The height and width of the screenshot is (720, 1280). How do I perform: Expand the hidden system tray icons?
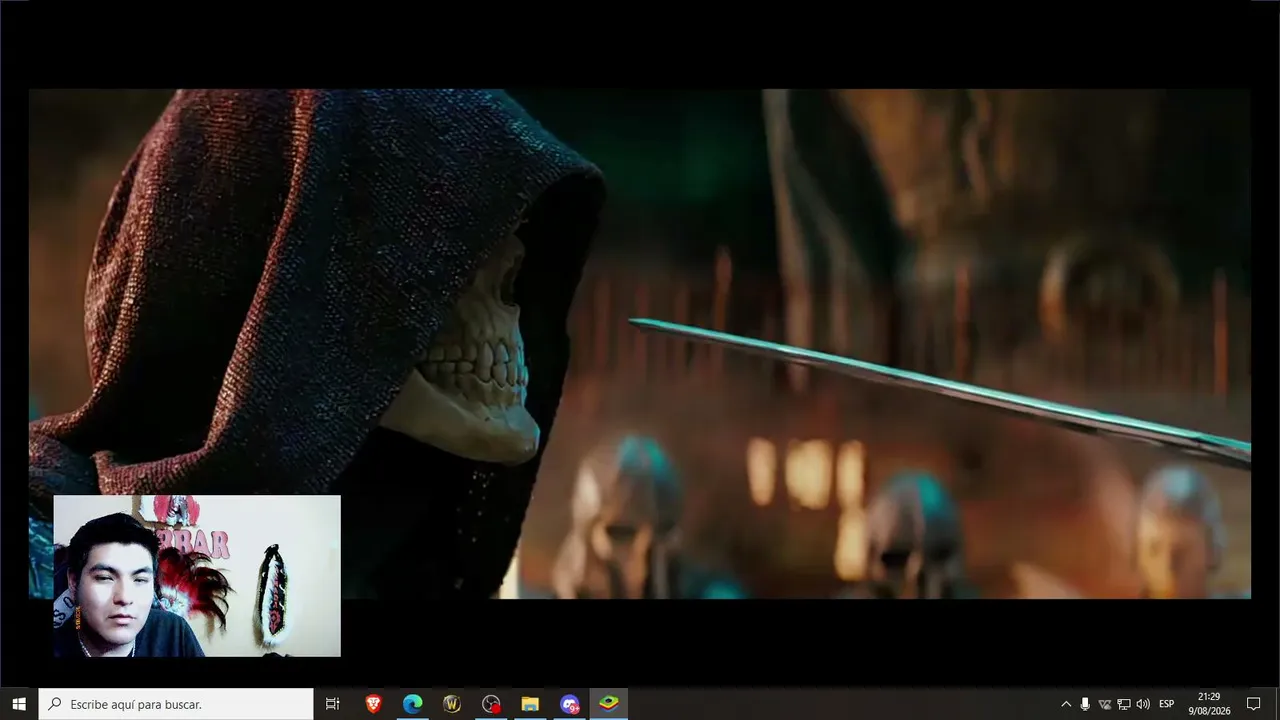1066,704
